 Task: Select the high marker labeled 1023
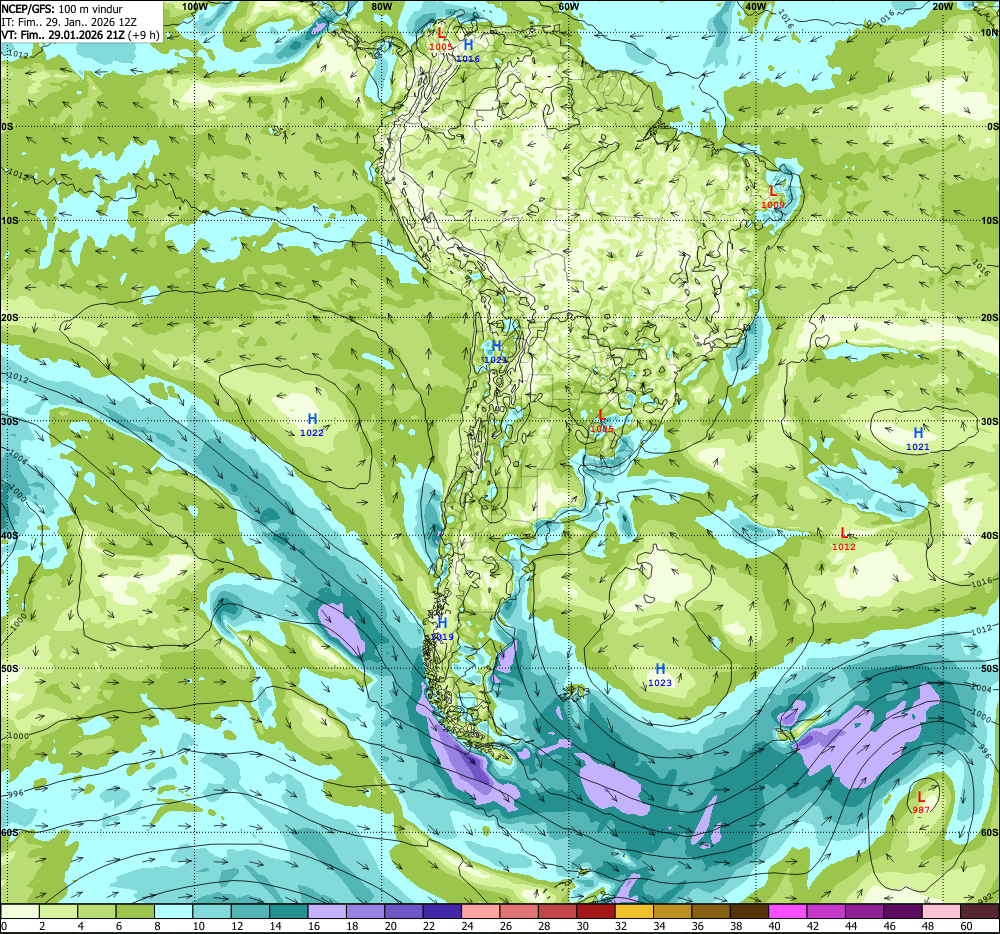[660, 675]
